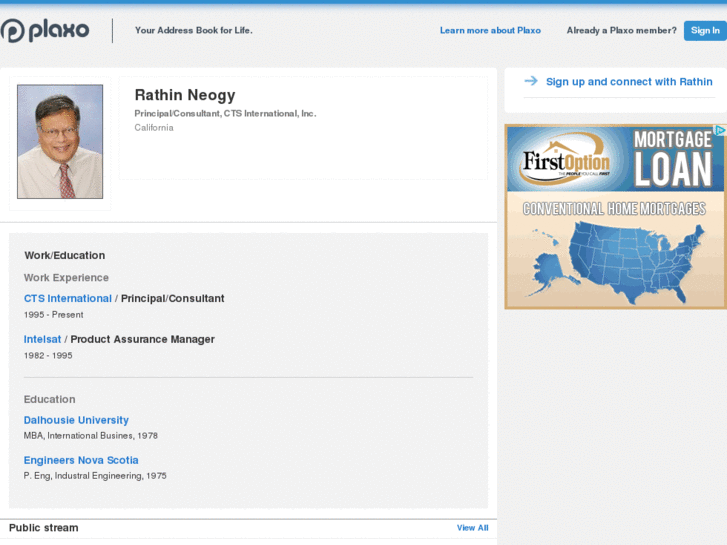Viewport: 727px width, 545px height.
Task: Click the AdChoices icon on the mortgage ad
Action: click(720, 131)
